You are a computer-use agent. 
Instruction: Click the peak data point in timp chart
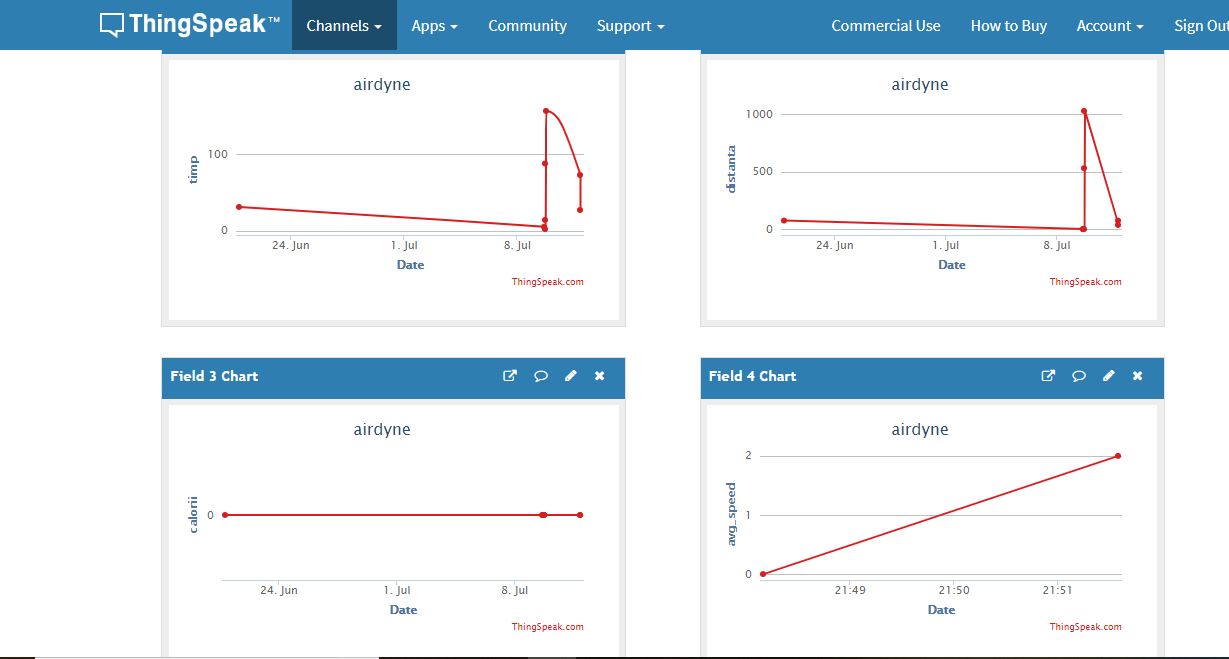tap(546, 111)
